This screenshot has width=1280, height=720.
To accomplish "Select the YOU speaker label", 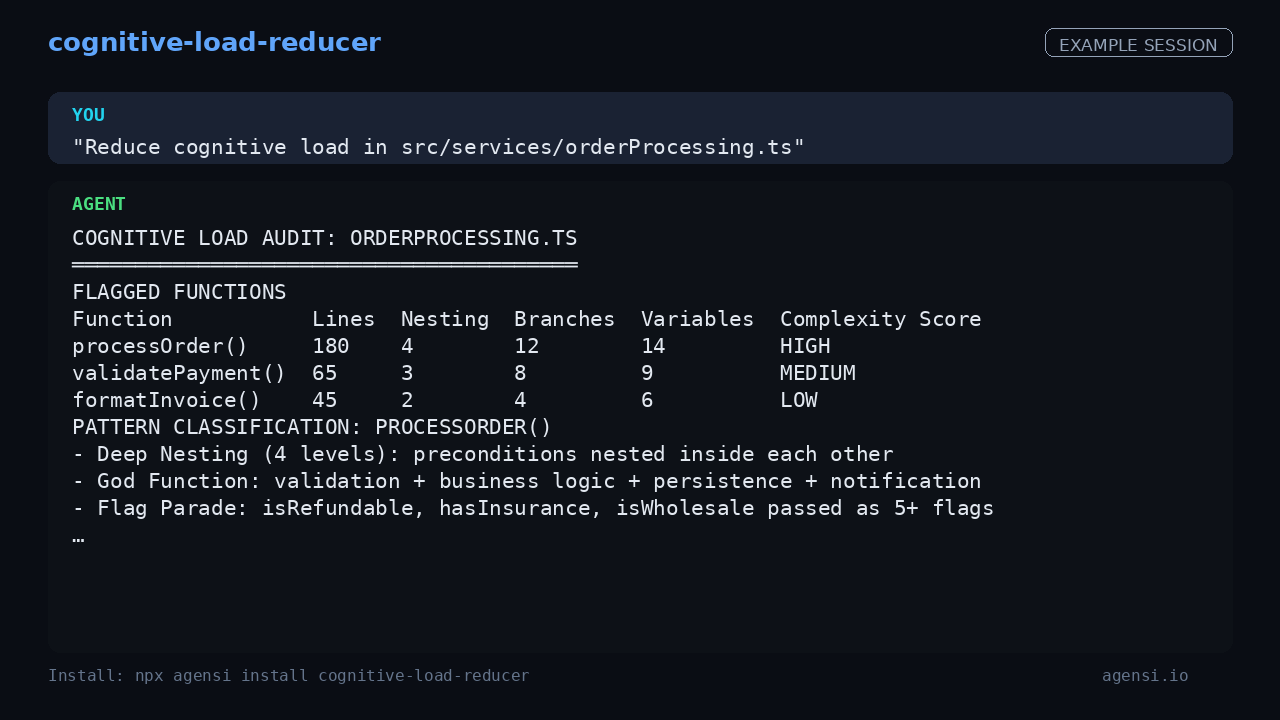I will click(x=88, y=115).
